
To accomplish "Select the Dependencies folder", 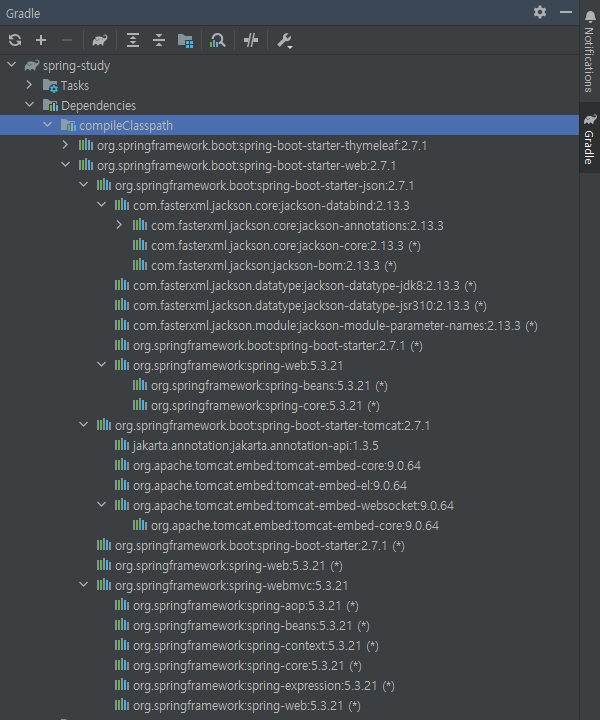I will [x=289, y=105].
